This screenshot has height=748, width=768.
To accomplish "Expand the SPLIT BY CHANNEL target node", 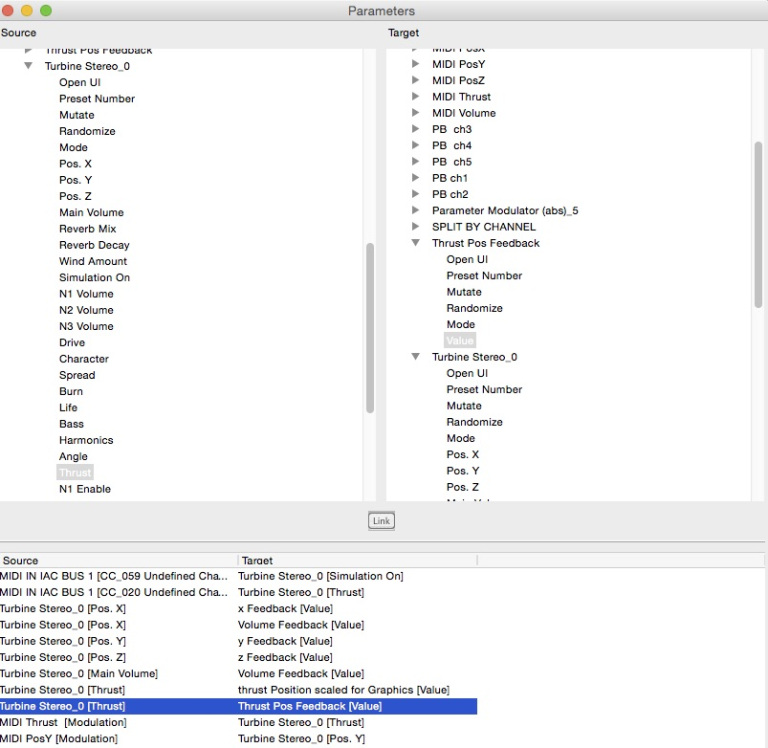I will click(x=416, y=227).
